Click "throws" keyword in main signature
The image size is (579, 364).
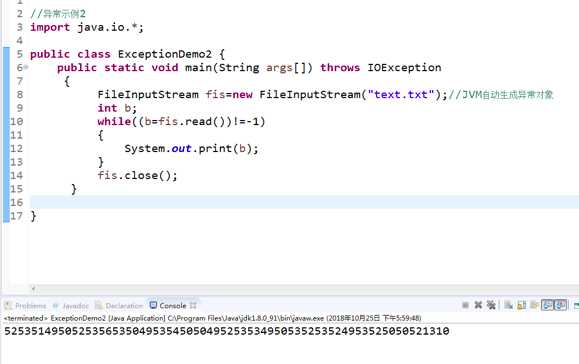click(340, 68)
